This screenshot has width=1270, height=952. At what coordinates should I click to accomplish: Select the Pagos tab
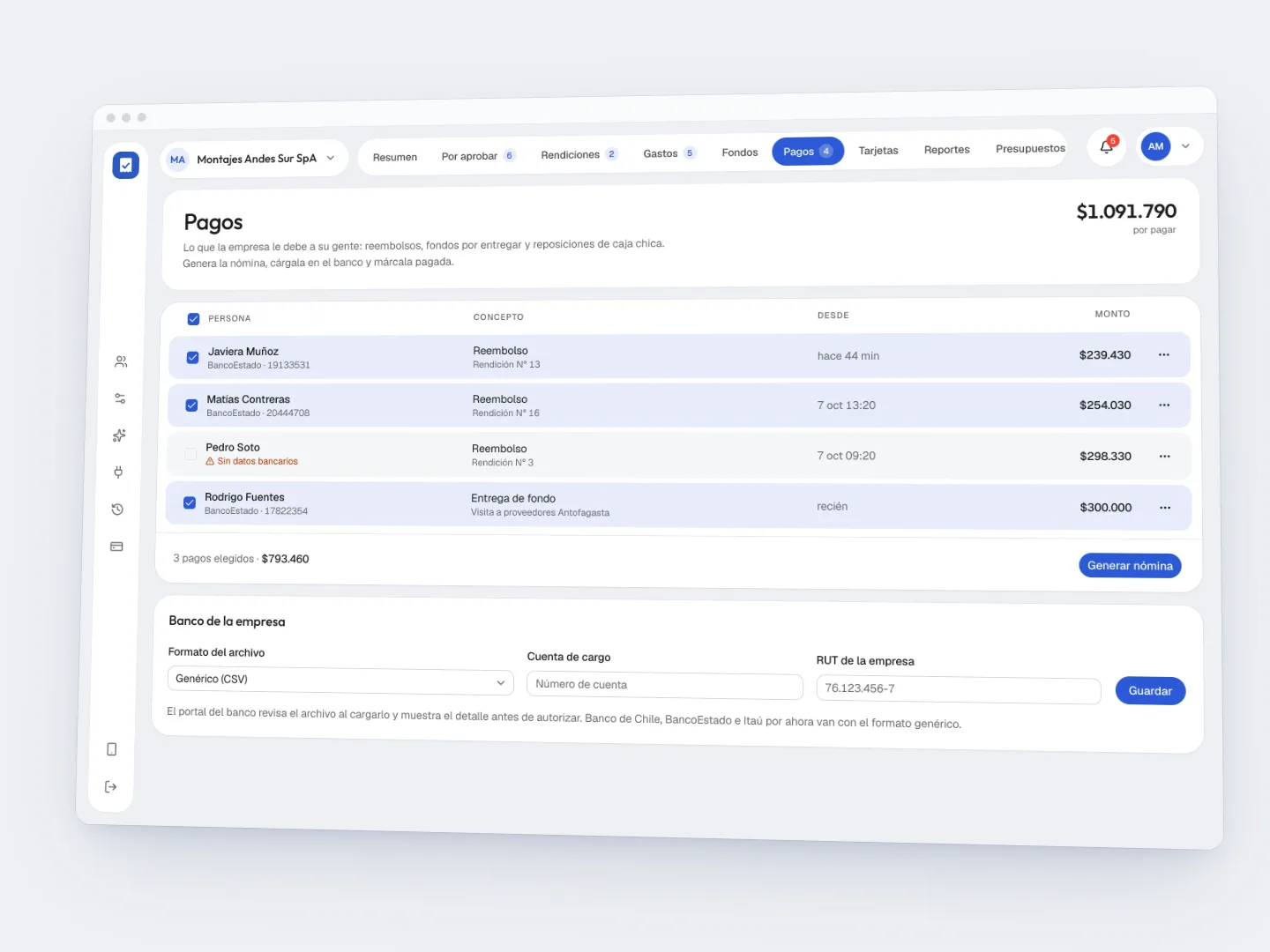[x=808, y=152]
